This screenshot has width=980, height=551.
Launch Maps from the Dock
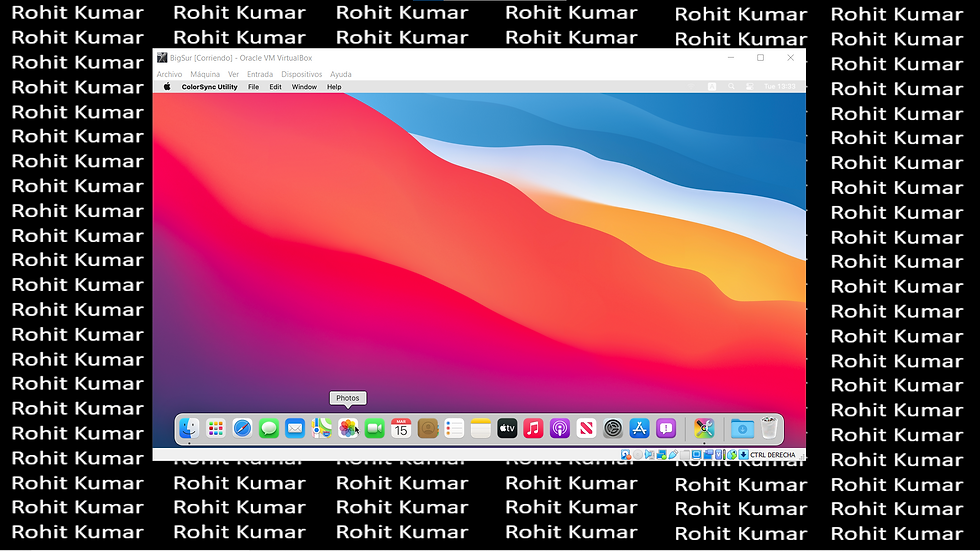321,429
